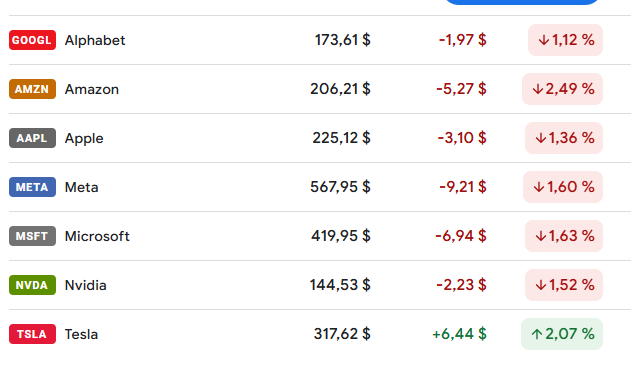Click Nvidia's -2,23 $ change value

[x=461, y=285]
